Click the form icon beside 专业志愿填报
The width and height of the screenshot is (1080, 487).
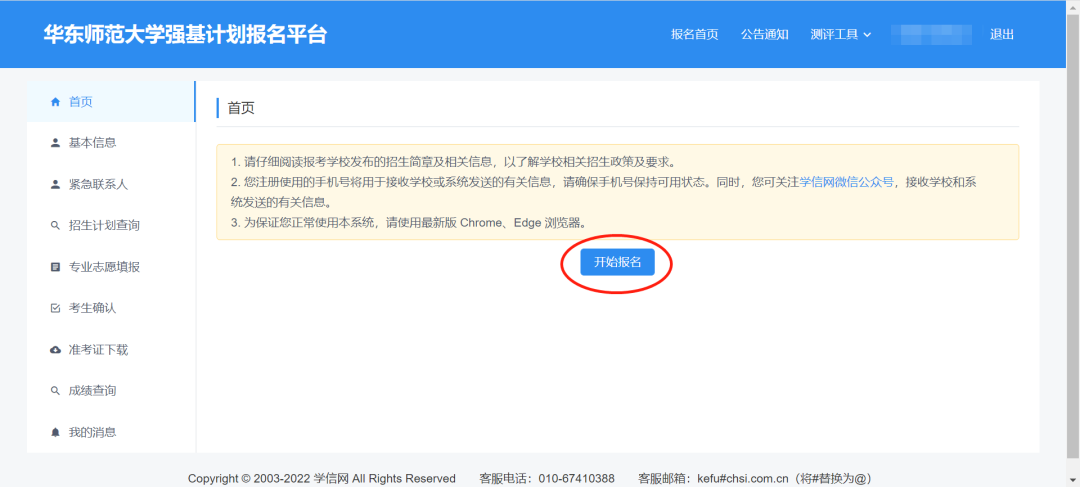(x=55, y=267)
